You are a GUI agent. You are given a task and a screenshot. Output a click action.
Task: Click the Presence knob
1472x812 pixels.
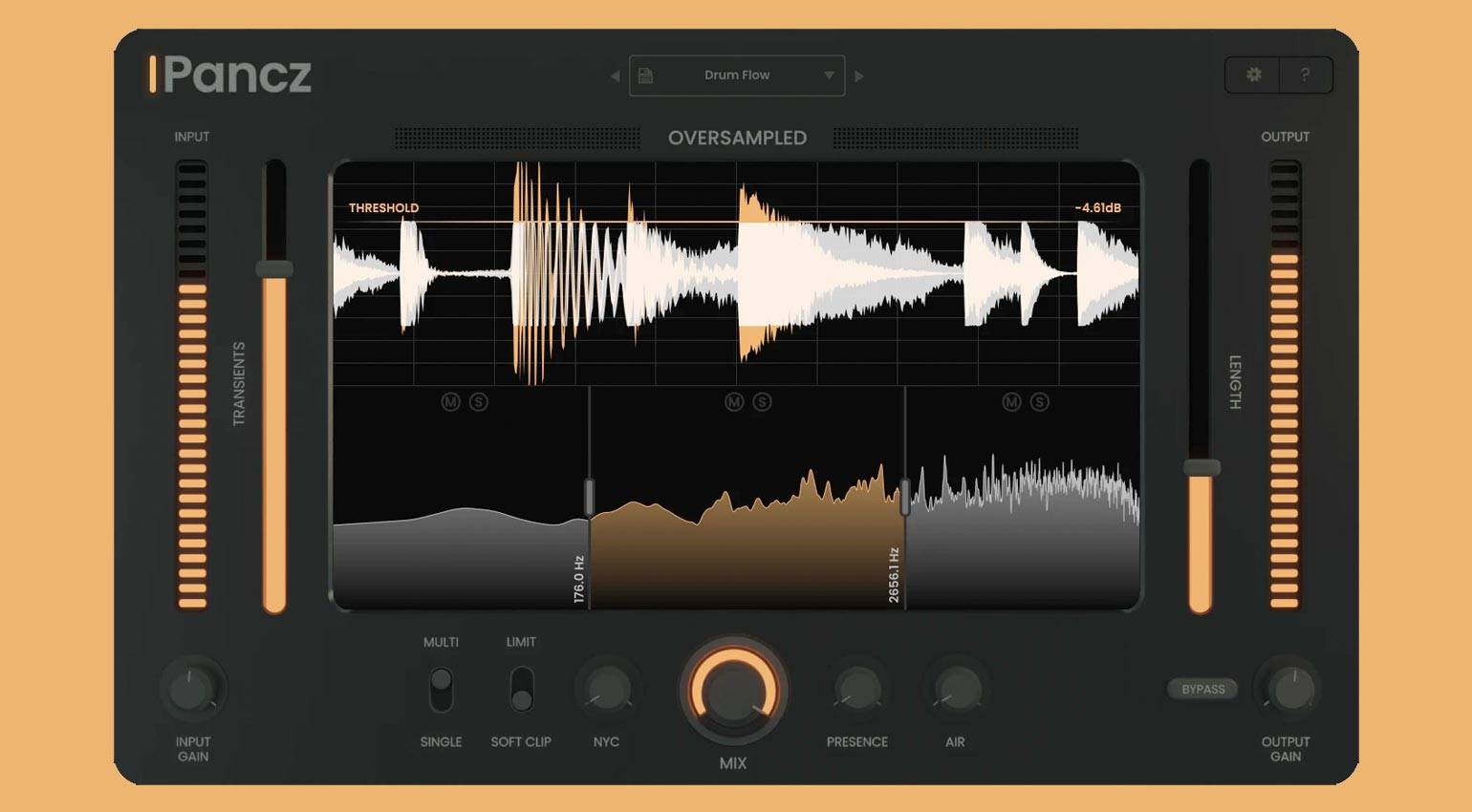coord(857,689)
